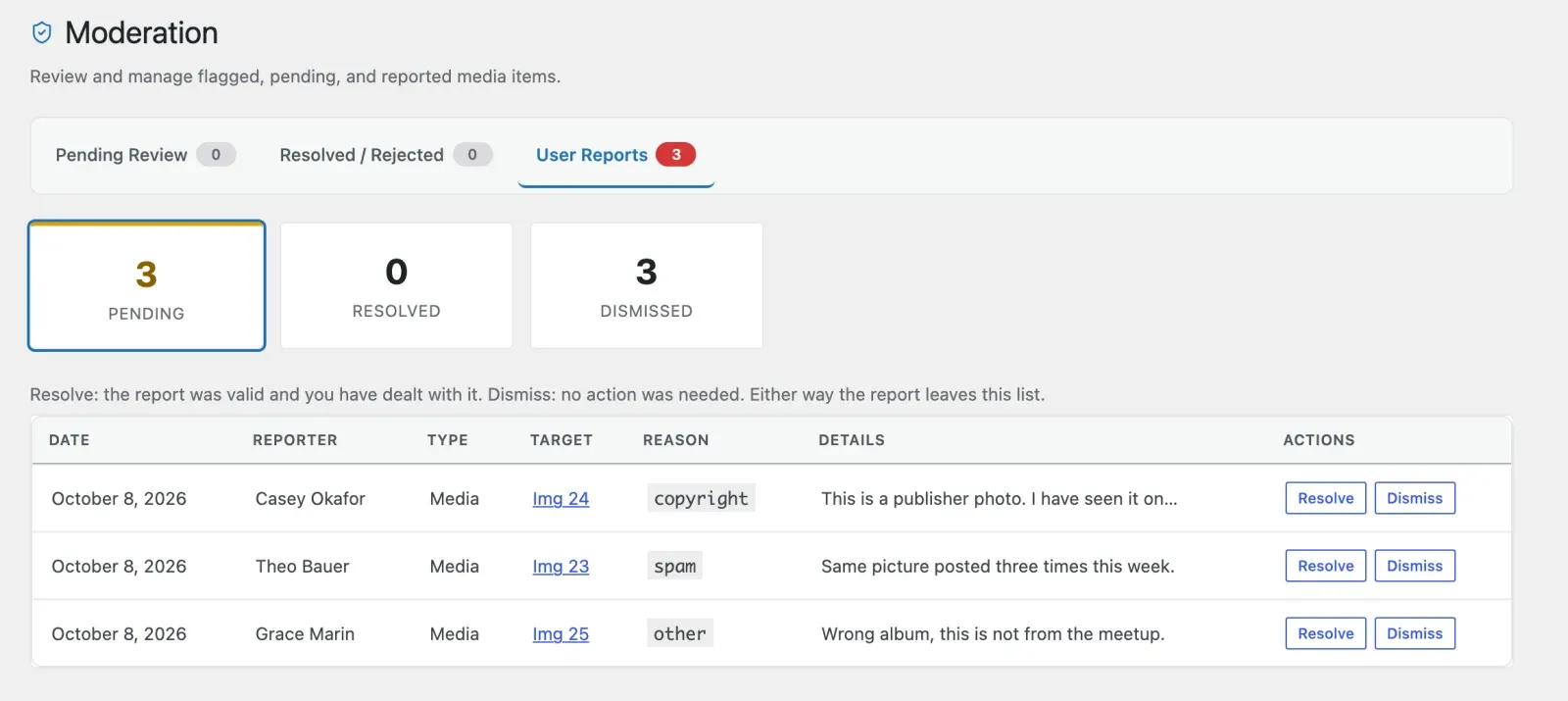Show the 0 Resolved reports card
The image size is (1568, 701).
tap(396, 285)
